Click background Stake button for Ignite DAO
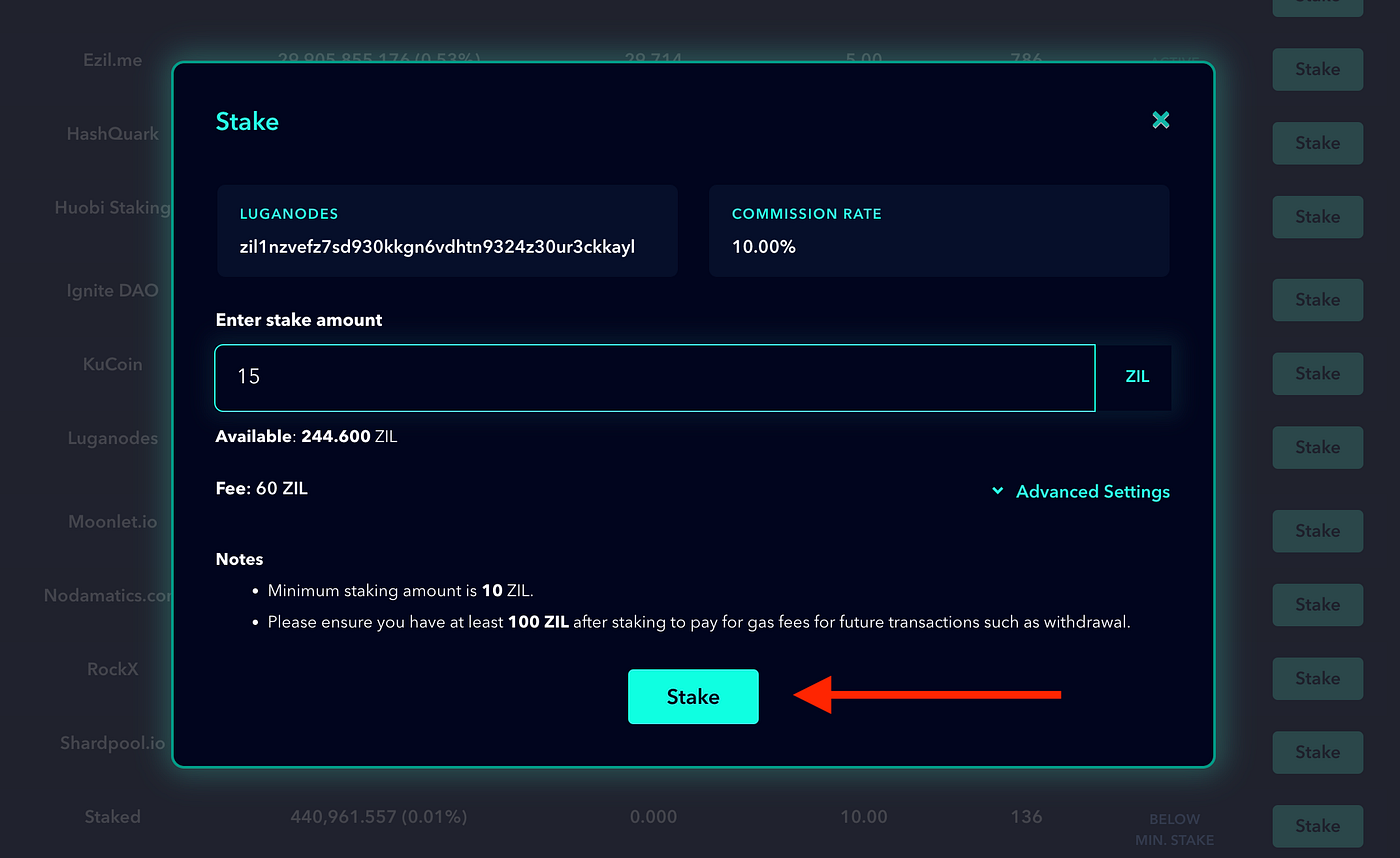Image resolution: width=1400 pixels, height=858 pixels. [x=1317, y=300]
